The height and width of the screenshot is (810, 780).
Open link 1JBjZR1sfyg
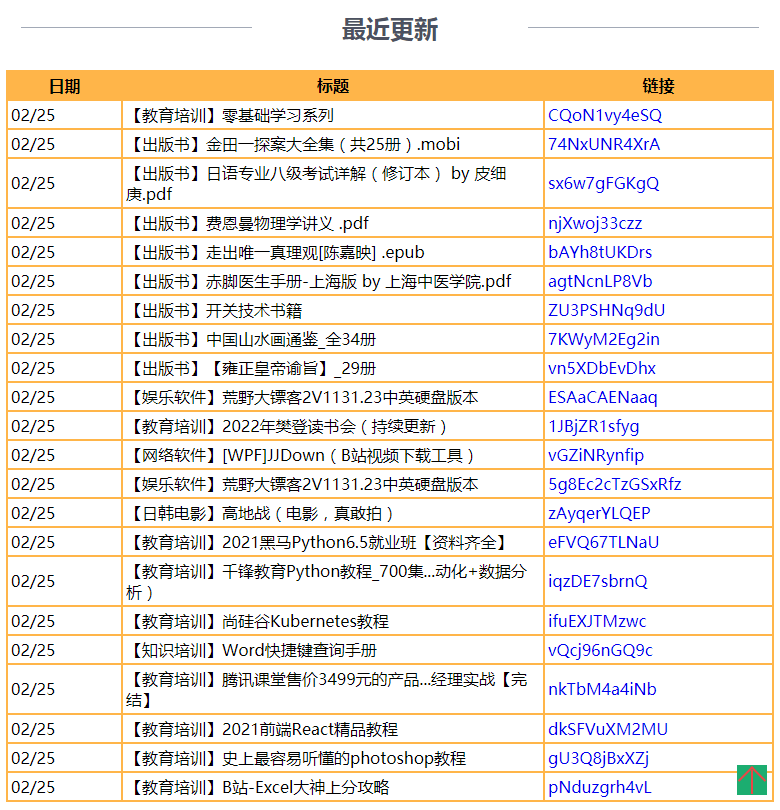(x=594, y=426)
